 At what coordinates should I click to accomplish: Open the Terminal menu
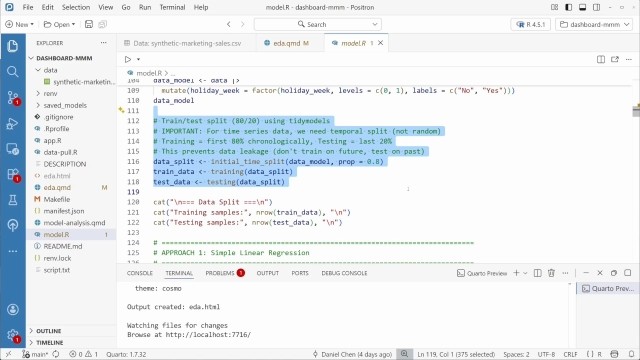[x=172, y=7]
